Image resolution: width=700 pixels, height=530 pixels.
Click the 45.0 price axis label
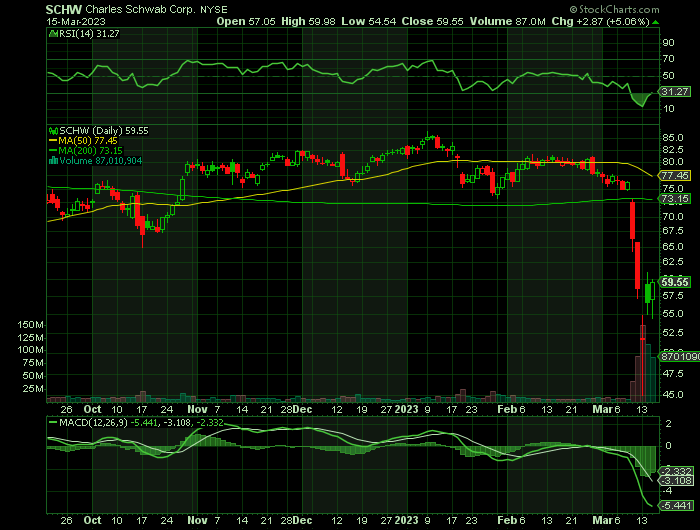(x=673, y=395)
